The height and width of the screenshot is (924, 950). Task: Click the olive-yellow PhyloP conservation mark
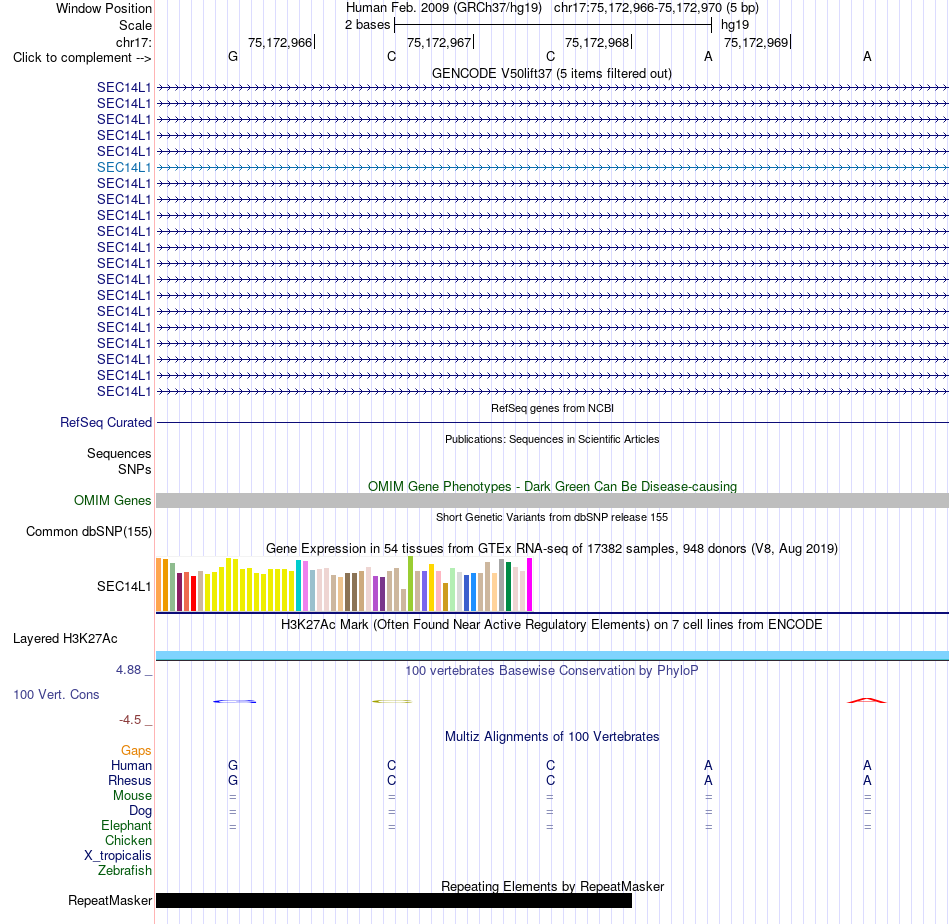pyautogui.click(x=392, y=702)
